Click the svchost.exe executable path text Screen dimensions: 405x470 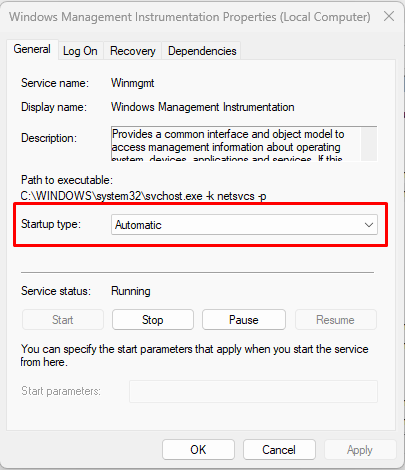(143, 196)
